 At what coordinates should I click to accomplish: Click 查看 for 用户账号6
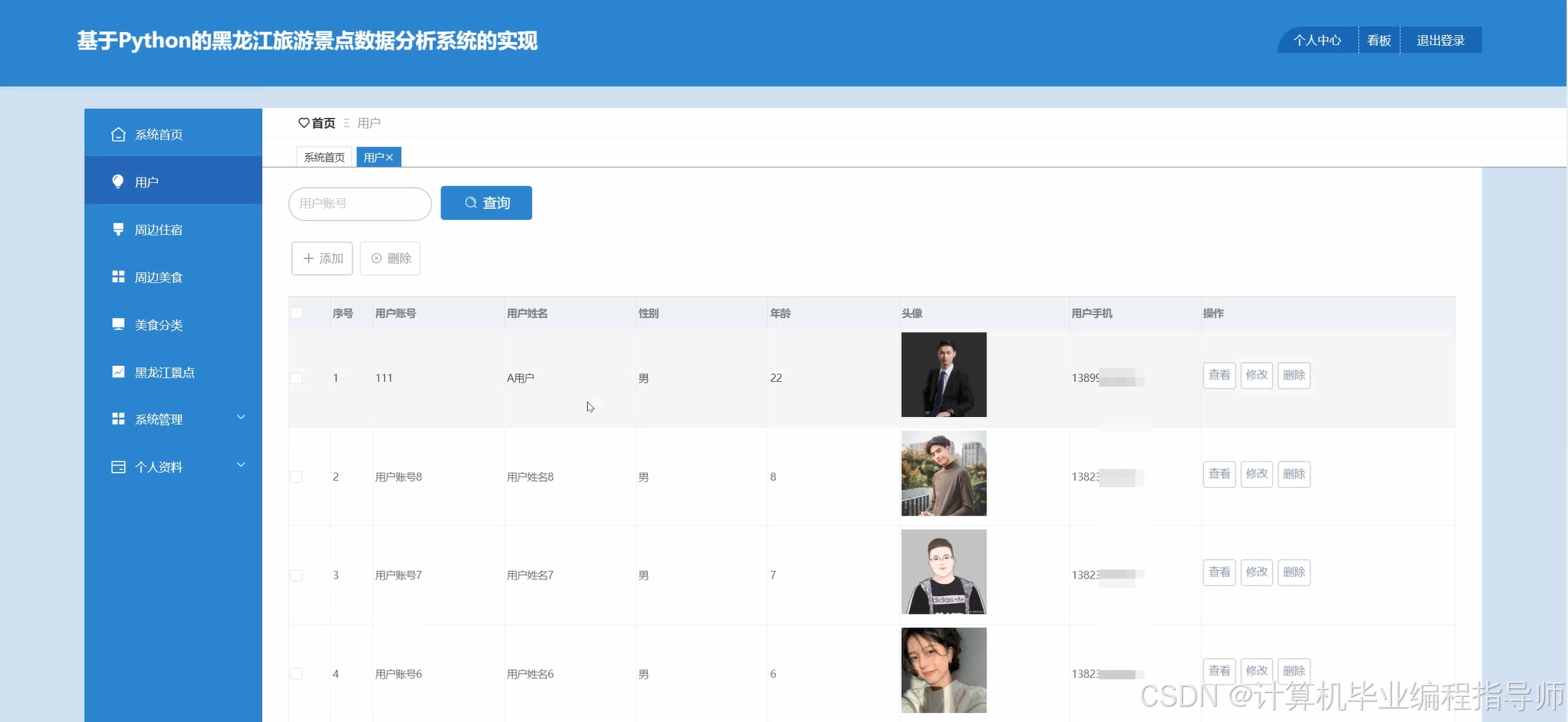(x=1220, y=671)
